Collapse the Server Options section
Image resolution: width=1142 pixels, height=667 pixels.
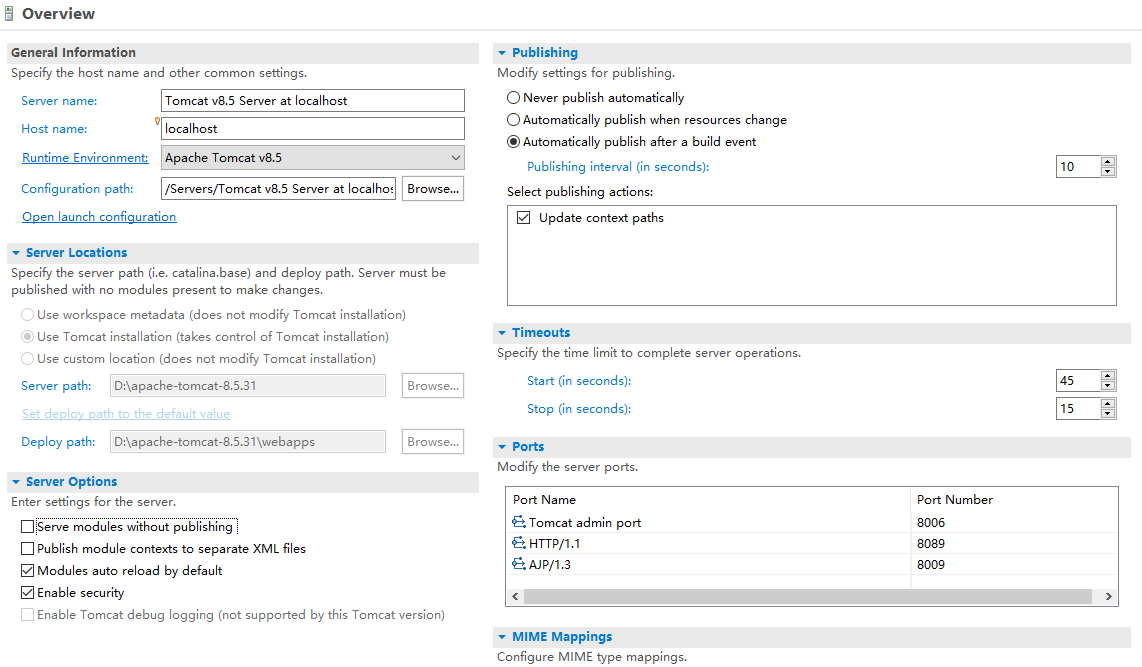pyautogui.click(x=16, y=482)
